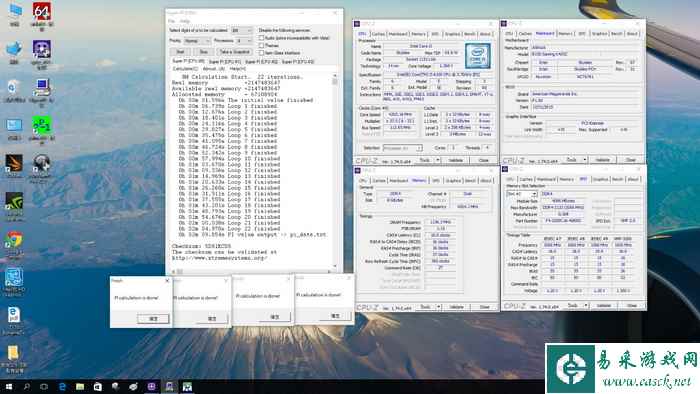Open the Selection processor dropdown in CPU-Z
700x394 pixels.
click(402, 148)
